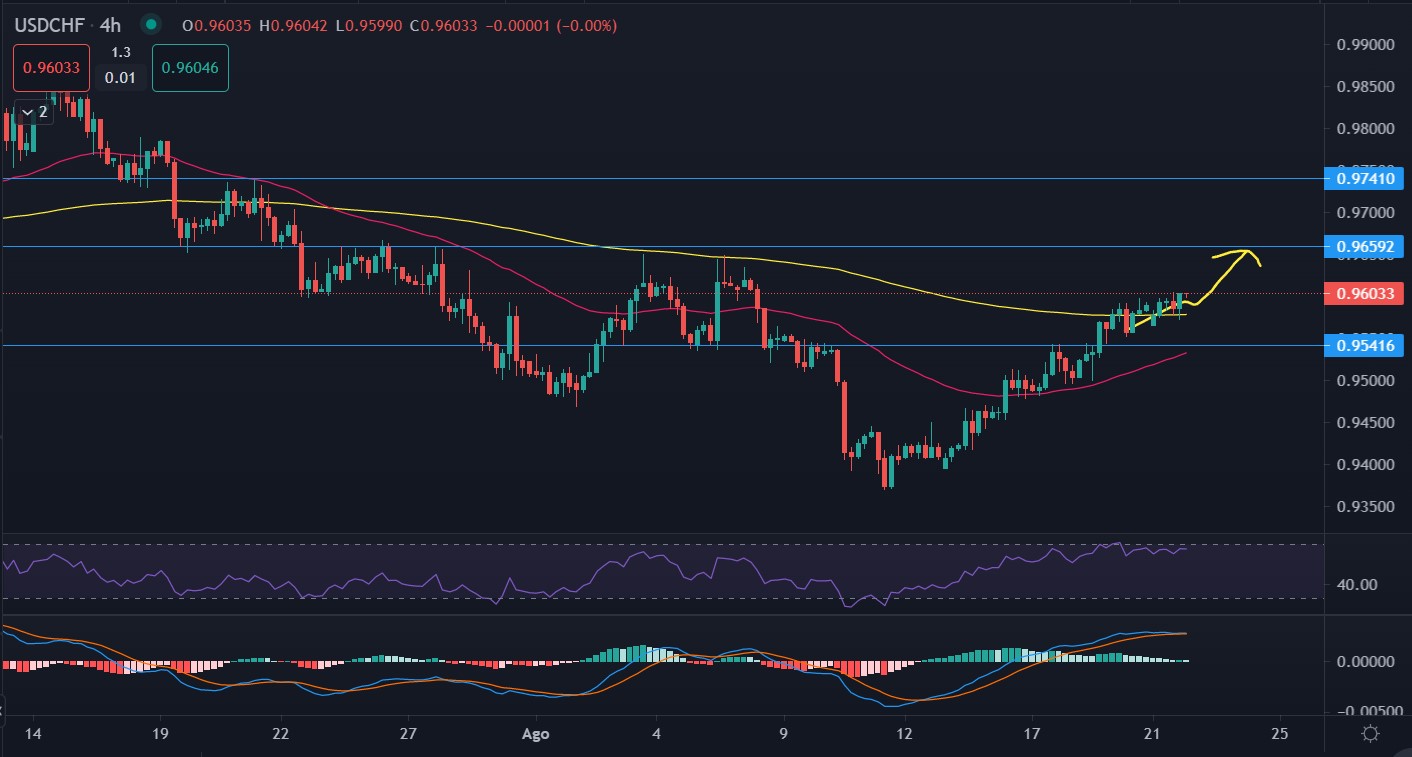Click the Ago month label on time axis
This screenshot has width=1412, height=757.
click(x=535, y=733)
